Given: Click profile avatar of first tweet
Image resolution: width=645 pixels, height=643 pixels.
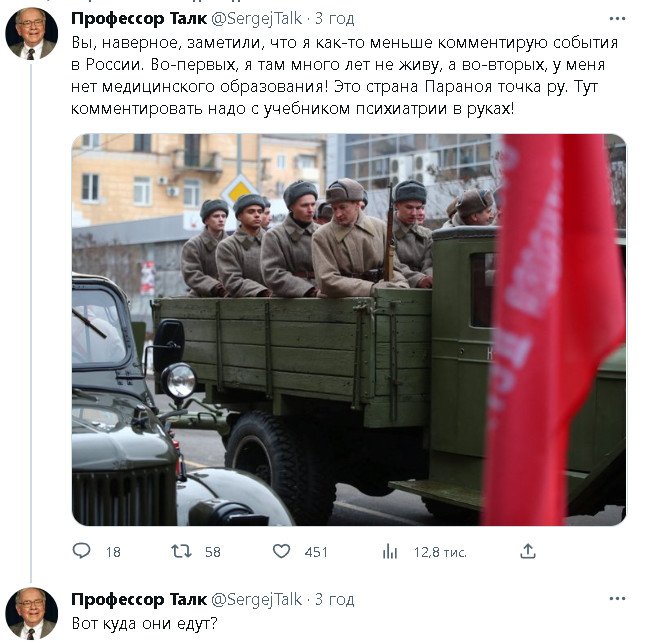Looking at the screenshot, I should (32, 33).
